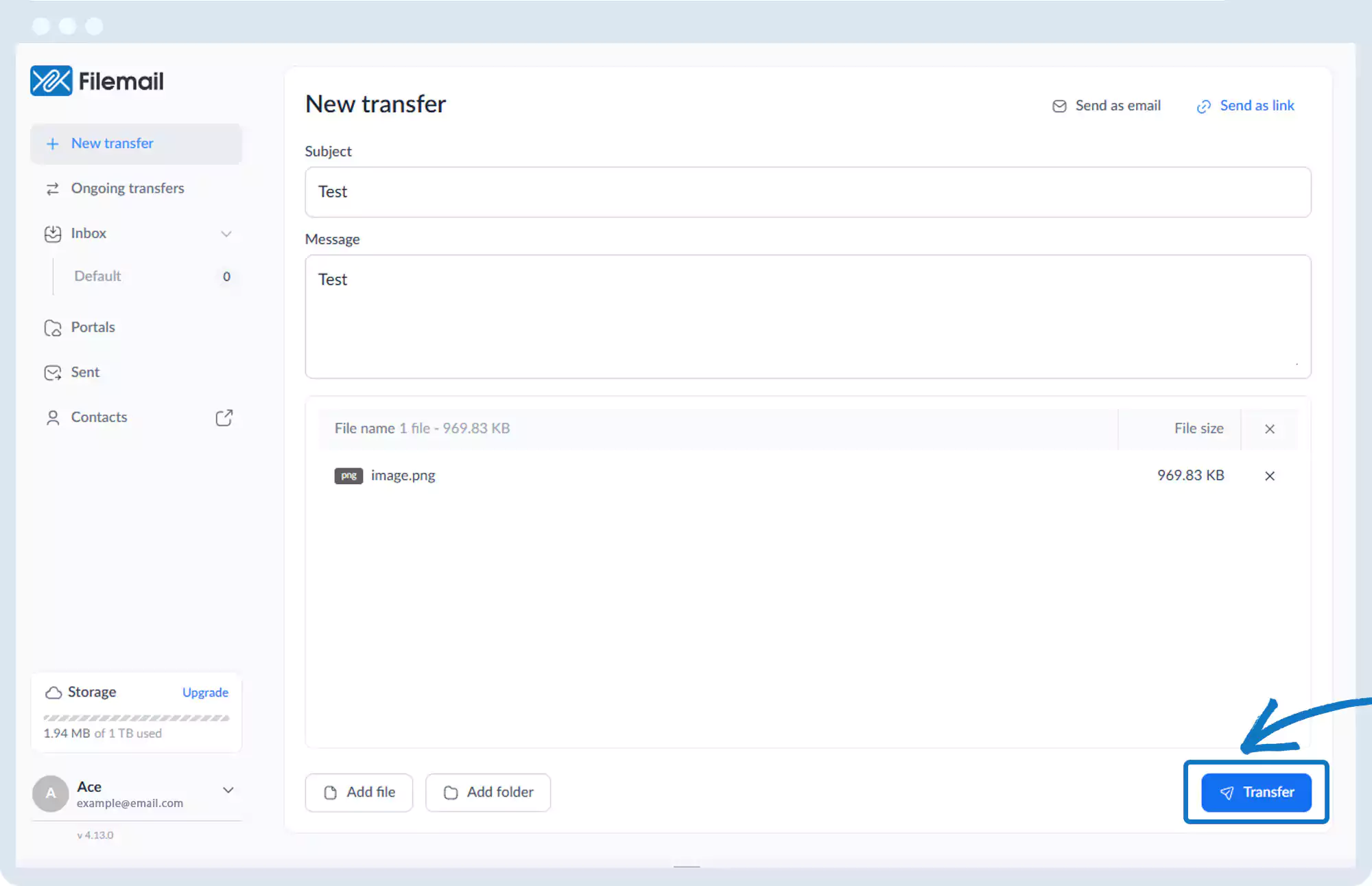Focus the Subject input field
This screenshot has height=886, width=1372.
[x=807, y=192]
